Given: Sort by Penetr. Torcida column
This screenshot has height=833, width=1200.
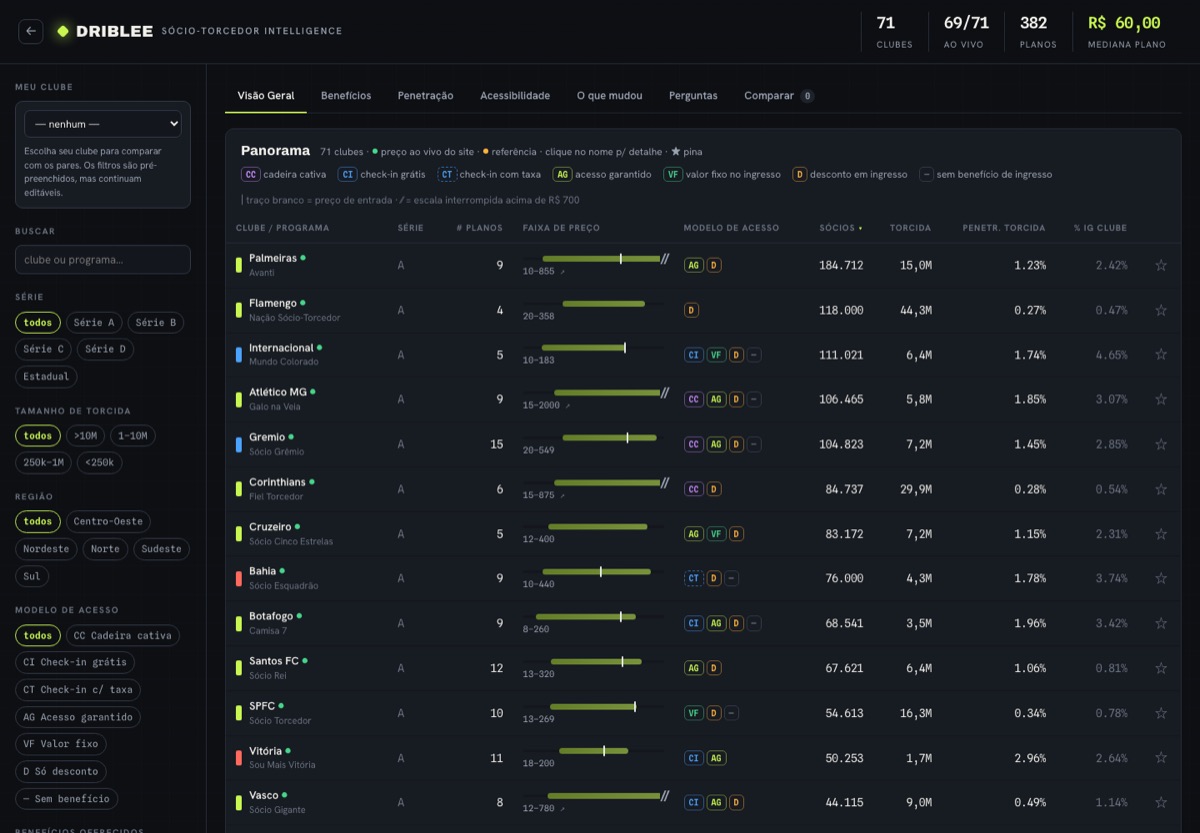Looking at the screenshot, I should point(1004,228).
